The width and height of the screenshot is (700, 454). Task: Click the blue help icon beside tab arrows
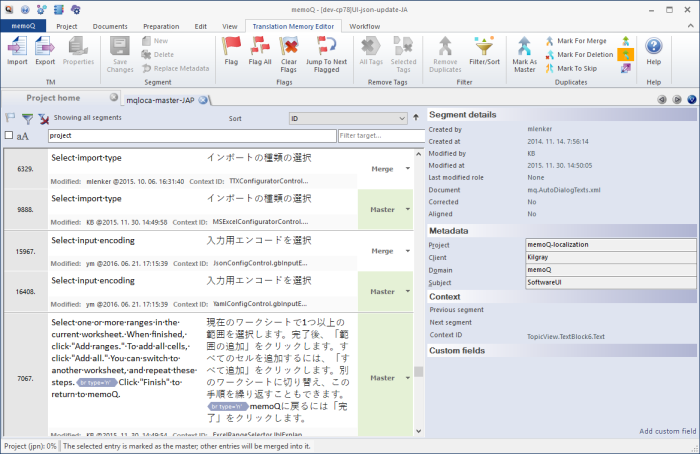[692, 100]
